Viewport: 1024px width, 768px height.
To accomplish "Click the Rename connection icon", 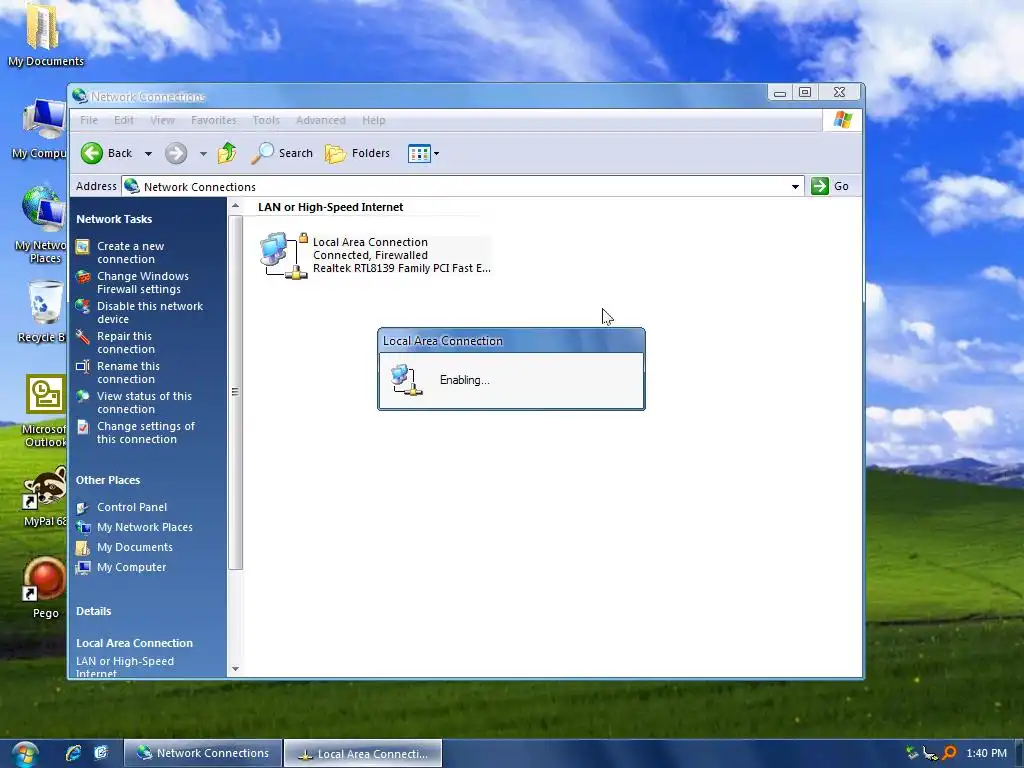I will pos(82,367).
